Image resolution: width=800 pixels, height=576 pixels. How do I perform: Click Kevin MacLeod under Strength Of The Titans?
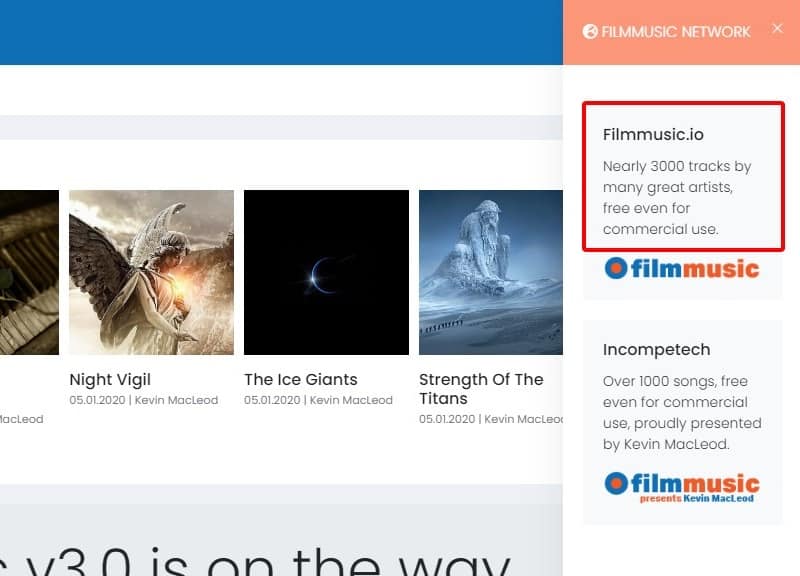[x=524, y=419]
